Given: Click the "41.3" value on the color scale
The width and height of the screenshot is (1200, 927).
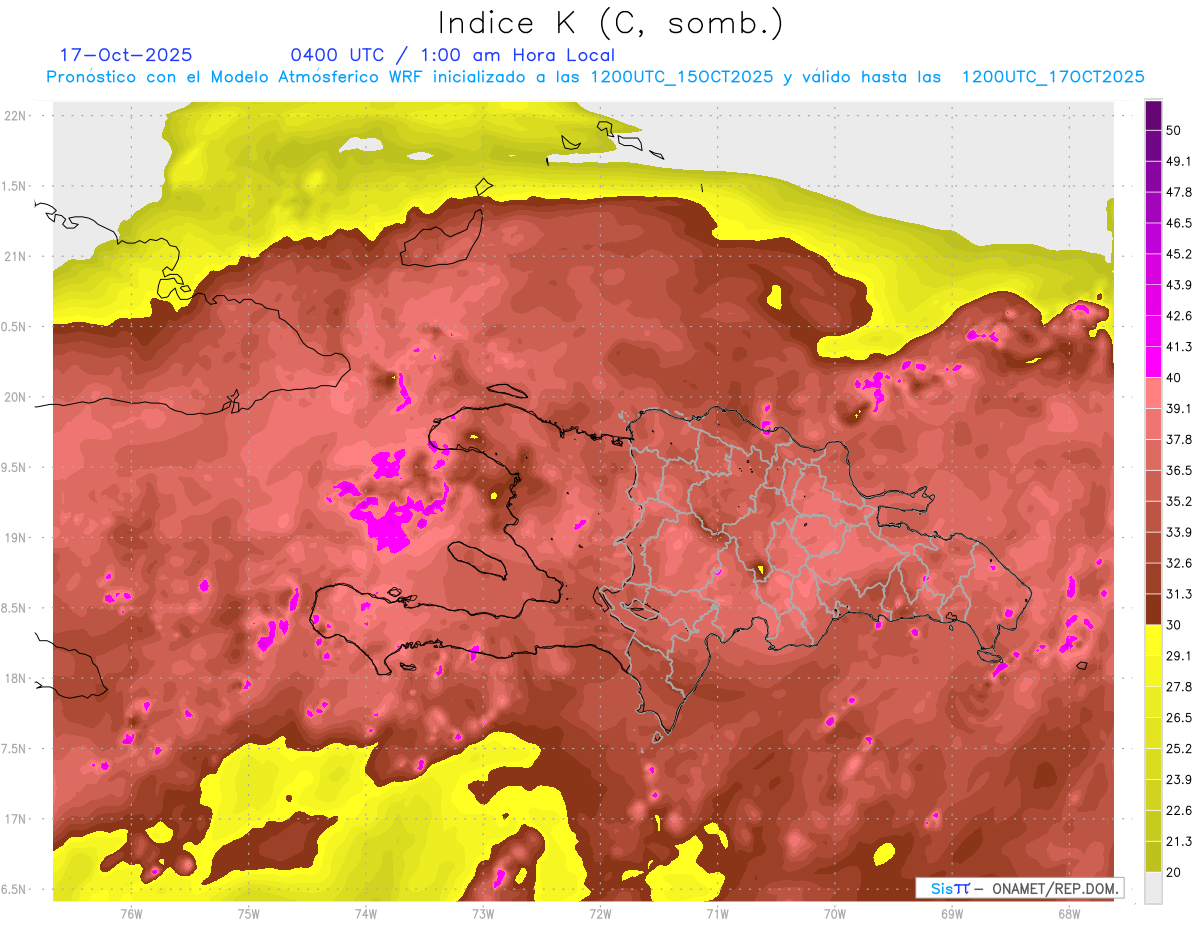Looking at the screenshot, I should coord(1179,348).
